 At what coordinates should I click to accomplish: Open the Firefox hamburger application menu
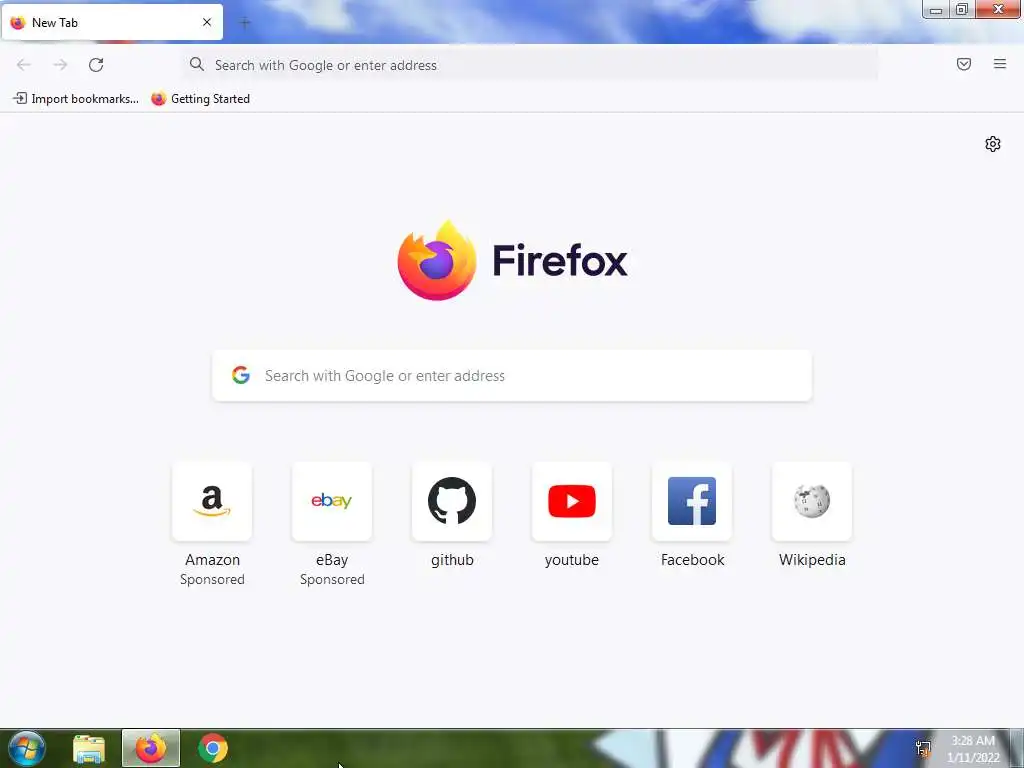1000,64
